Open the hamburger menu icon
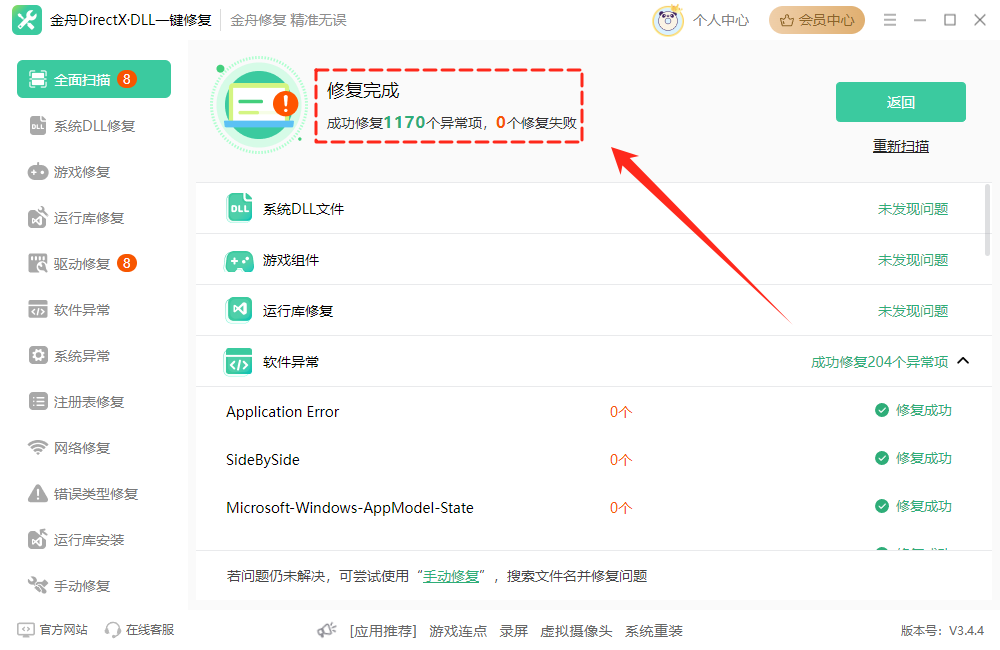This screenshot has width=1000, height=650. (x=890, y=20)
